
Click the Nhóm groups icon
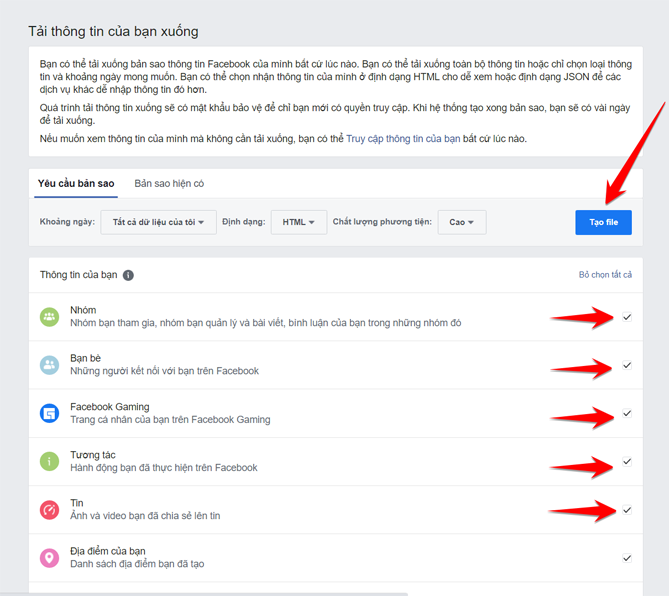(x=49, y=317)
